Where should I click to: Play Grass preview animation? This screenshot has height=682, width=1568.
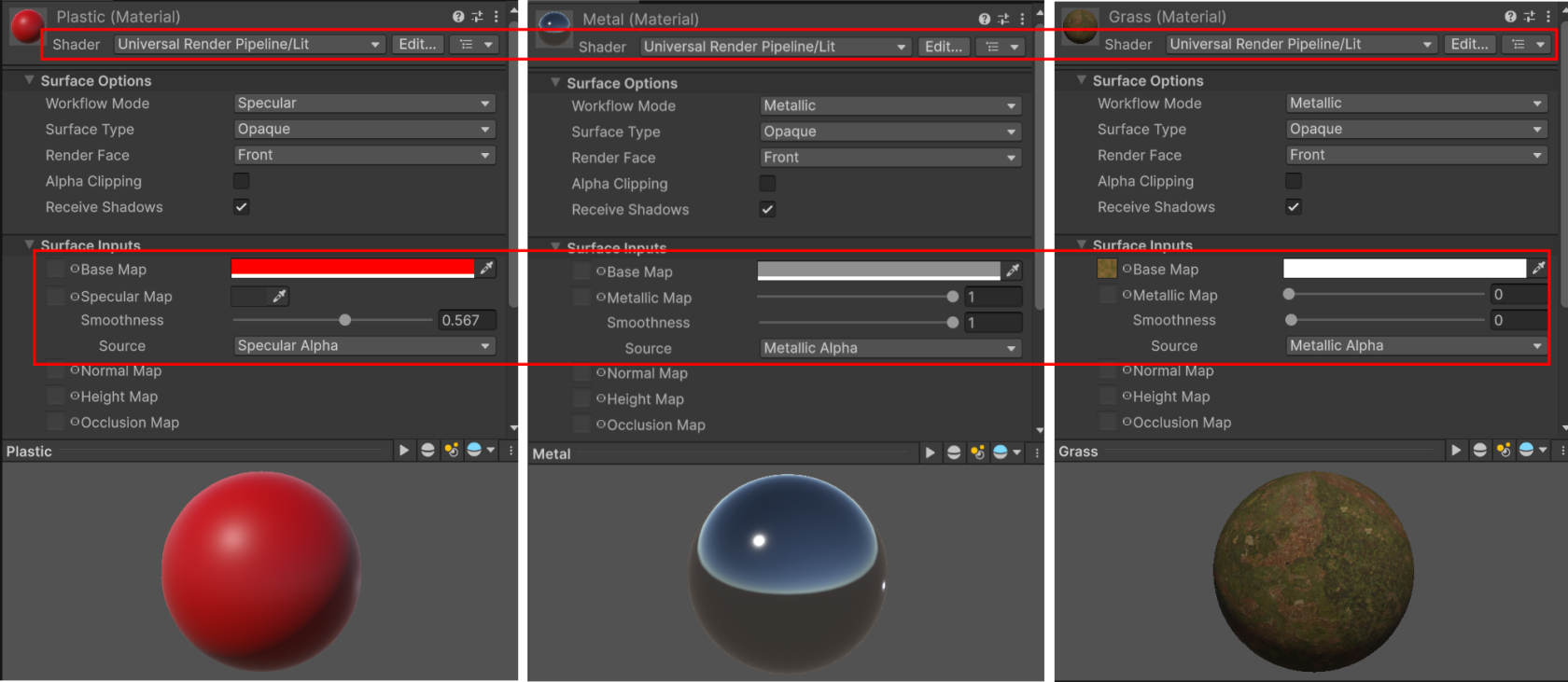tap(1456, 451)
